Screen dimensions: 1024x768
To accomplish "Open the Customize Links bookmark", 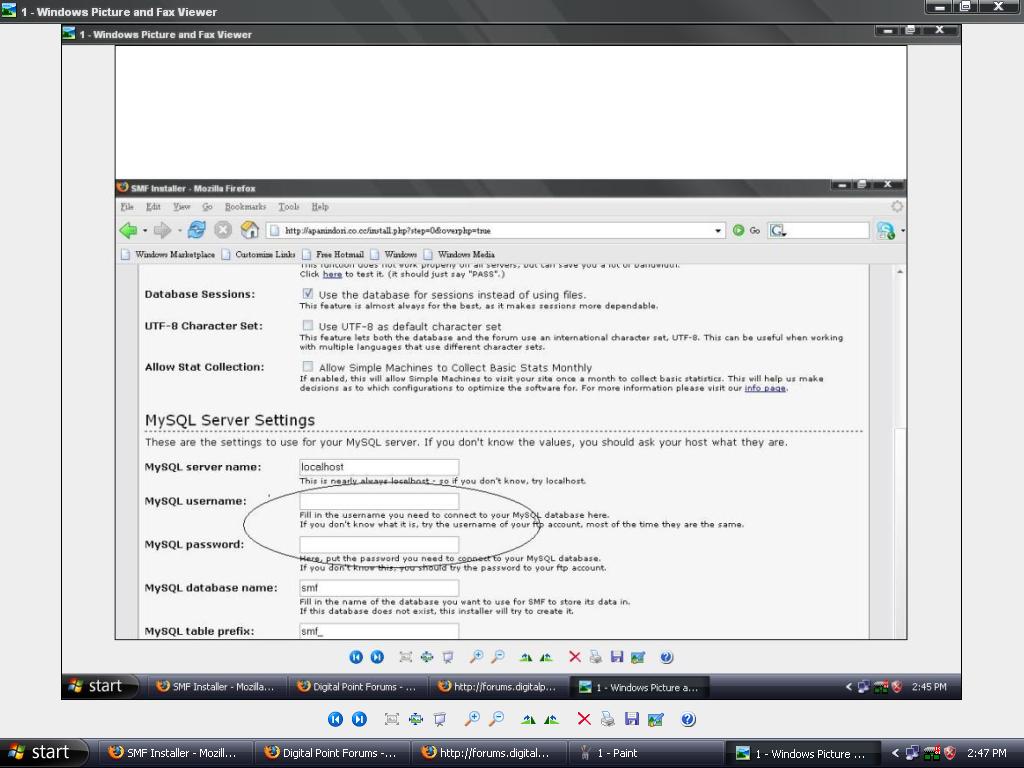I will pyautogui.click(x=259, y=254).
